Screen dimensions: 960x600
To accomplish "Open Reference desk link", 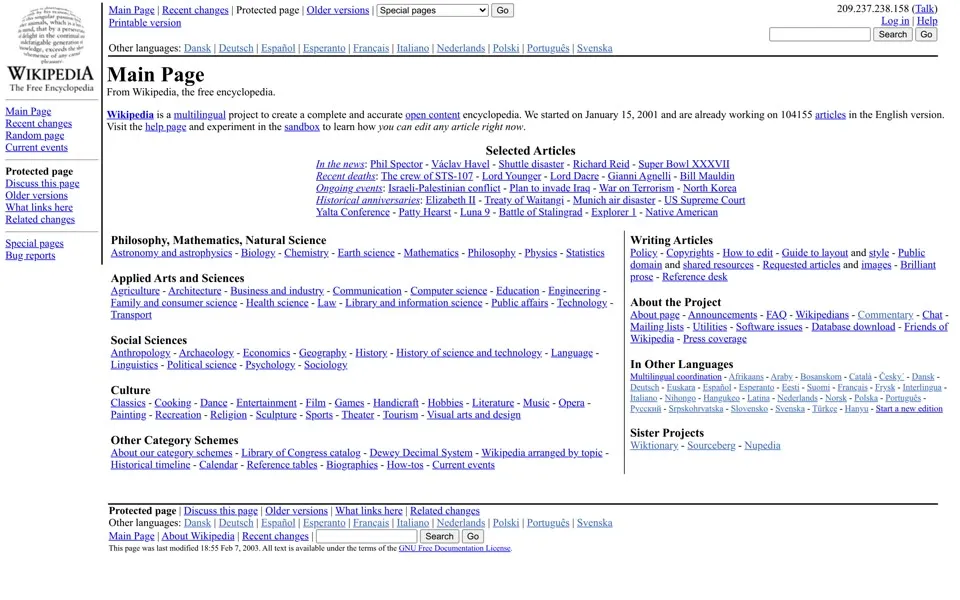I will (695, 277).
